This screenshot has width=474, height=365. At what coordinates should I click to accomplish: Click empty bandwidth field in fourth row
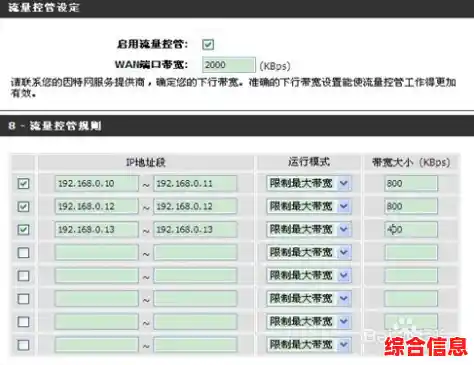pos(411,252)
